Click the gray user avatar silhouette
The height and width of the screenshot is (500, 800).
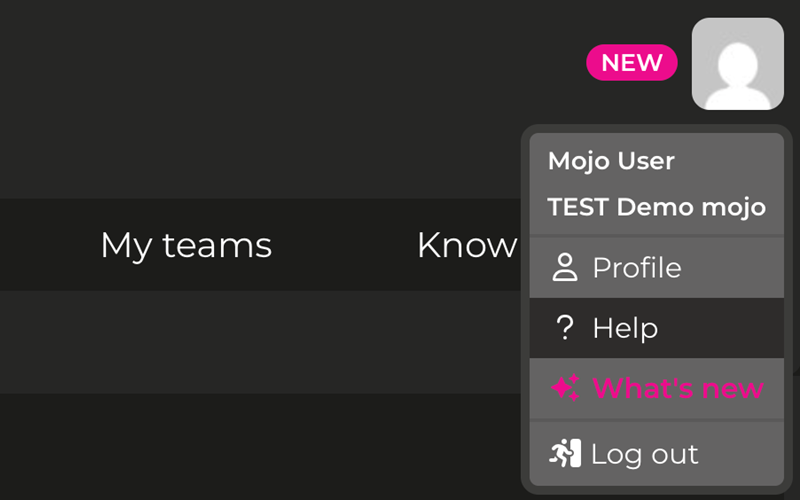(738, 64)
